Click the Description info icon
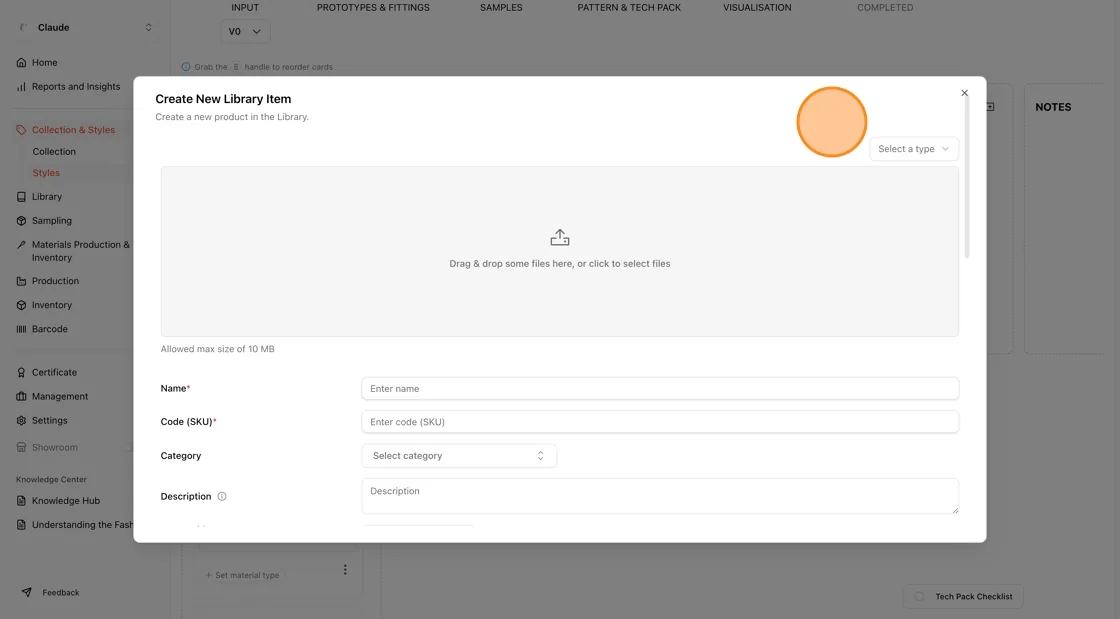 (x=222, y=496)
